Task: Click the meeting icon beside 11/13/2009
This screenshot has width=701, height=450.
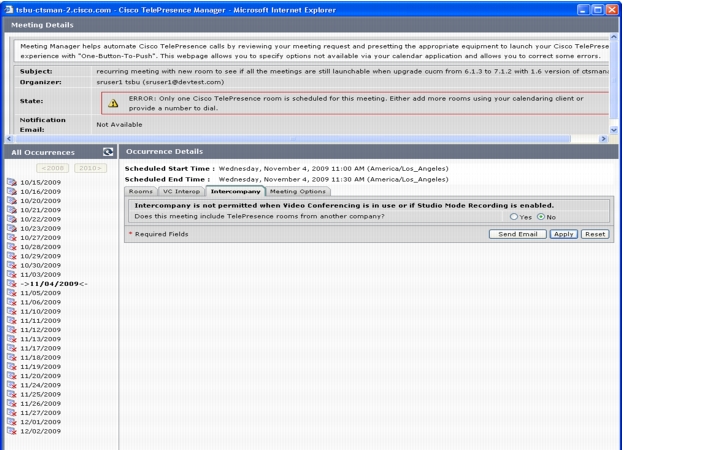Action: coord(12,339)
